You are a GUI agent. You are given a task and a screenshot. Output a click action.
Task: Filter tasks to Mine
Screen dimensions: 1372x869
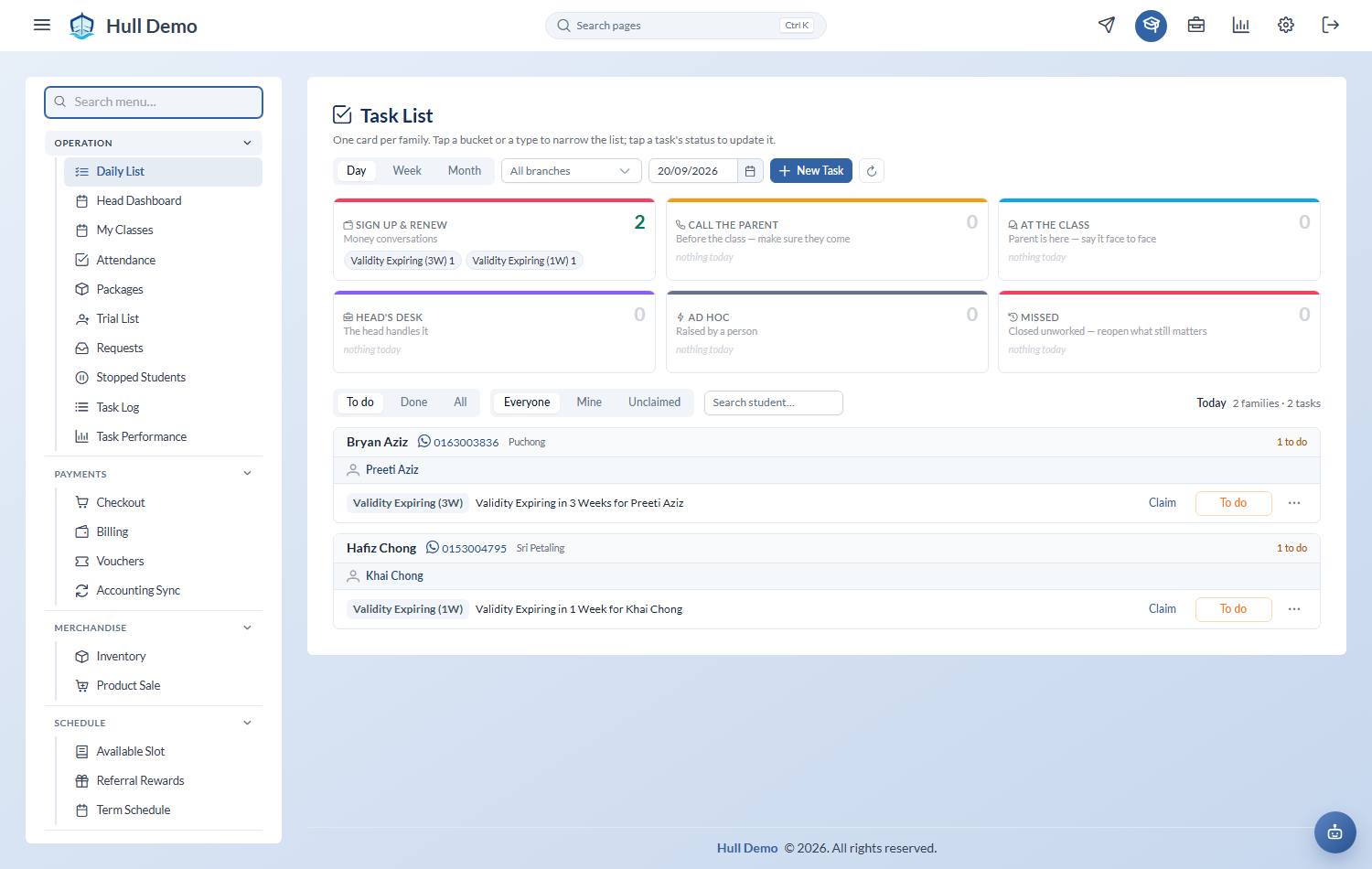(x=589, y=402)
